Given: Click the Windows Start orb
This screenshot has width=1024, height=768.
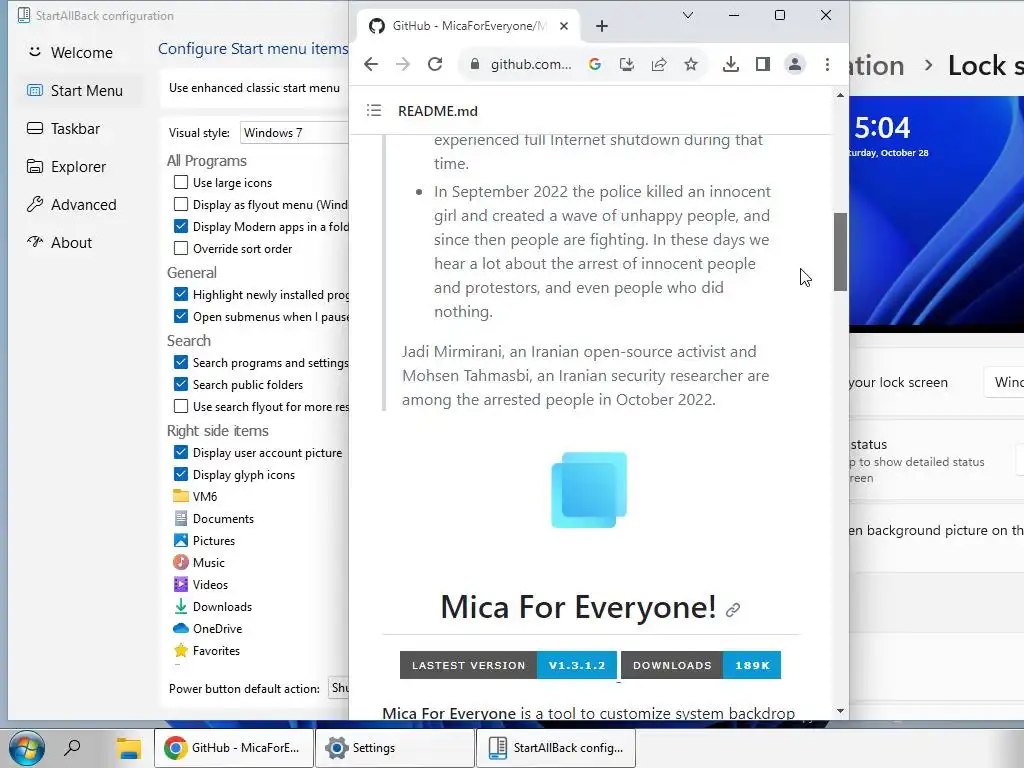Looking at the screenshot, I should (x=26, y=748).
